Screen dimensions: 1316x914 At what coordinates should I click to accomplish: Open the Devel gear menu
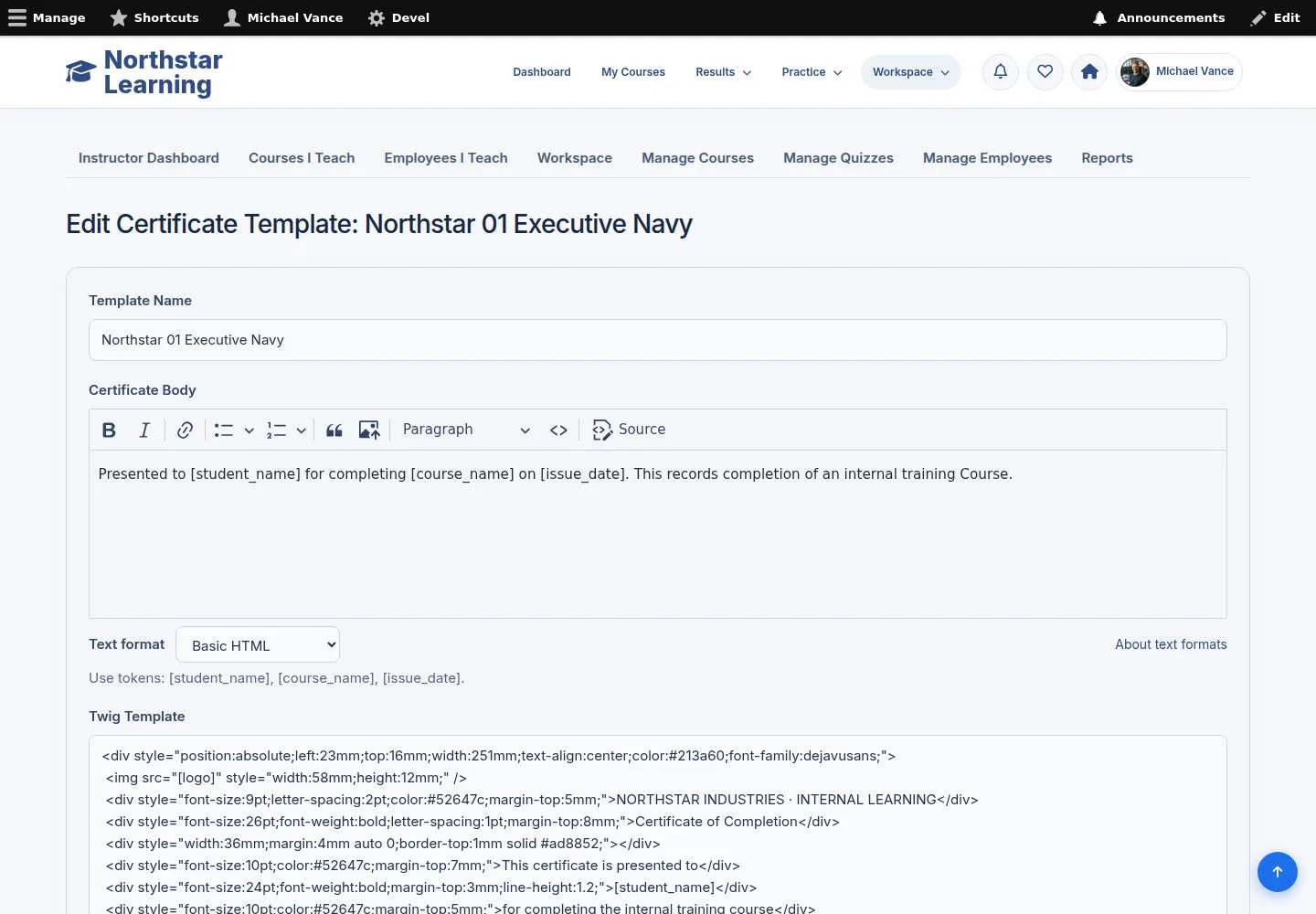click(x=398, y=17)
